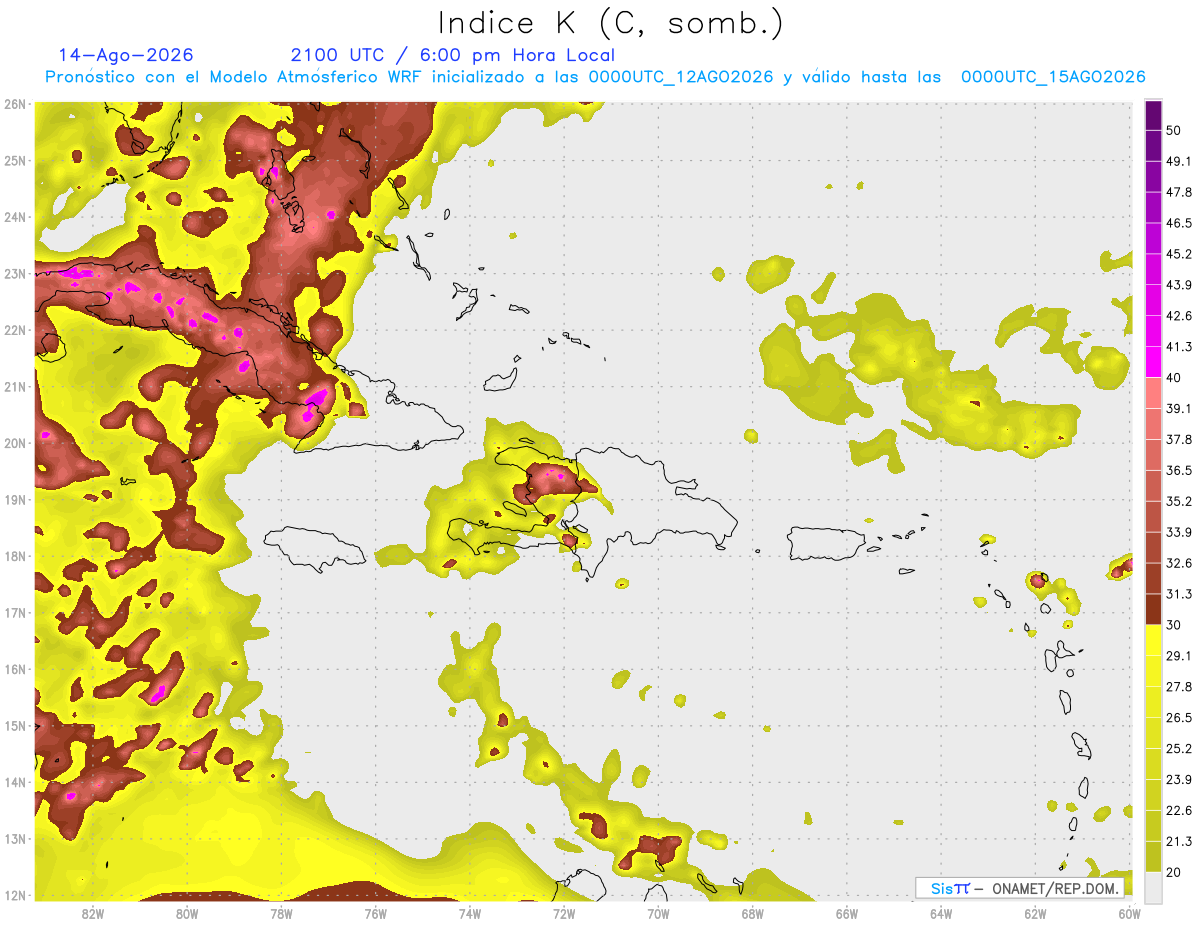
Task: Click the "21N" latitude label
Action: tap(15, 386)
